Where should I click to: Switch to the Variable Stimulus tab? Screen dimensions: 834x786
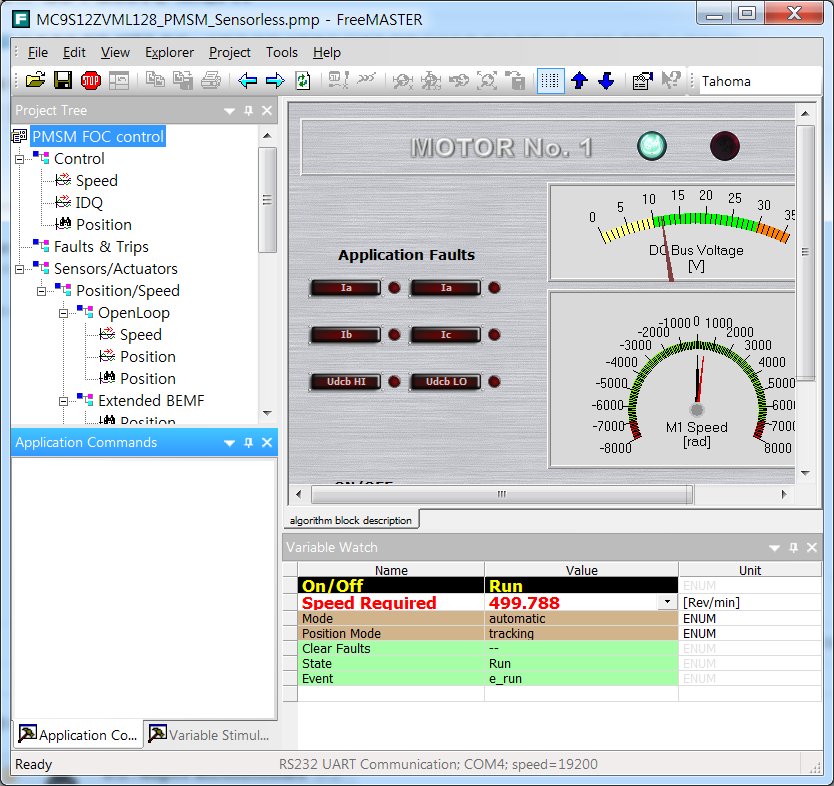210,735
